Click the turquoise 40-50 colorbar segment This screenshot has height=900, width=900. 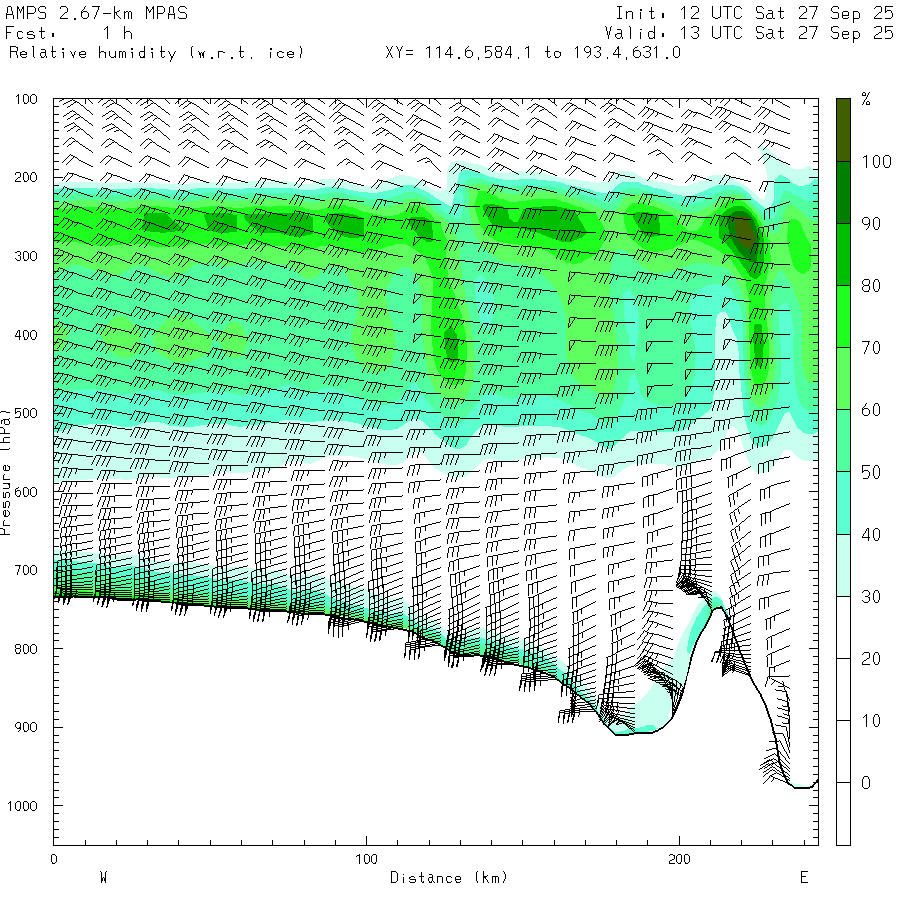pyautogui.click(x=843, y=503)
